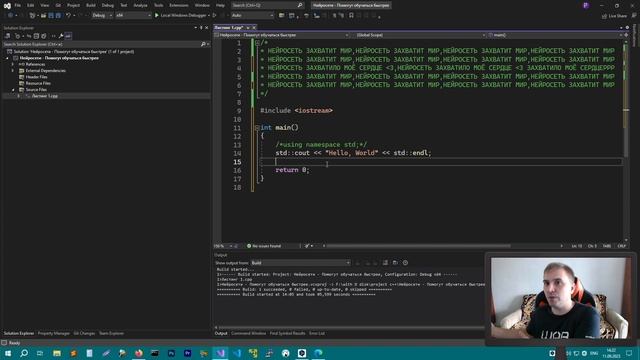Open the main() member dropdown

point(555,35)
